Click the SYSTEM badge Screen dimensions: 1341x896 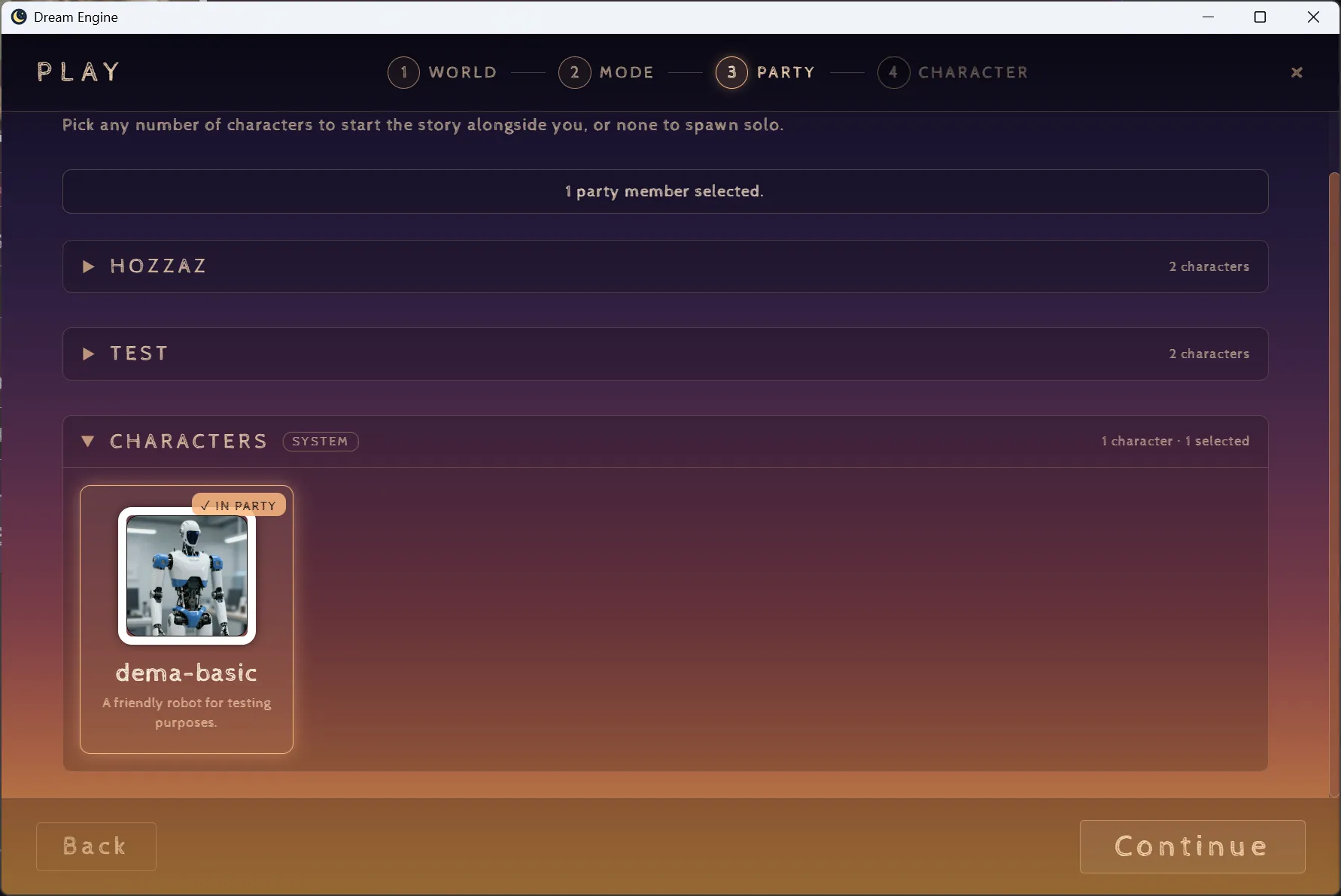321,442
